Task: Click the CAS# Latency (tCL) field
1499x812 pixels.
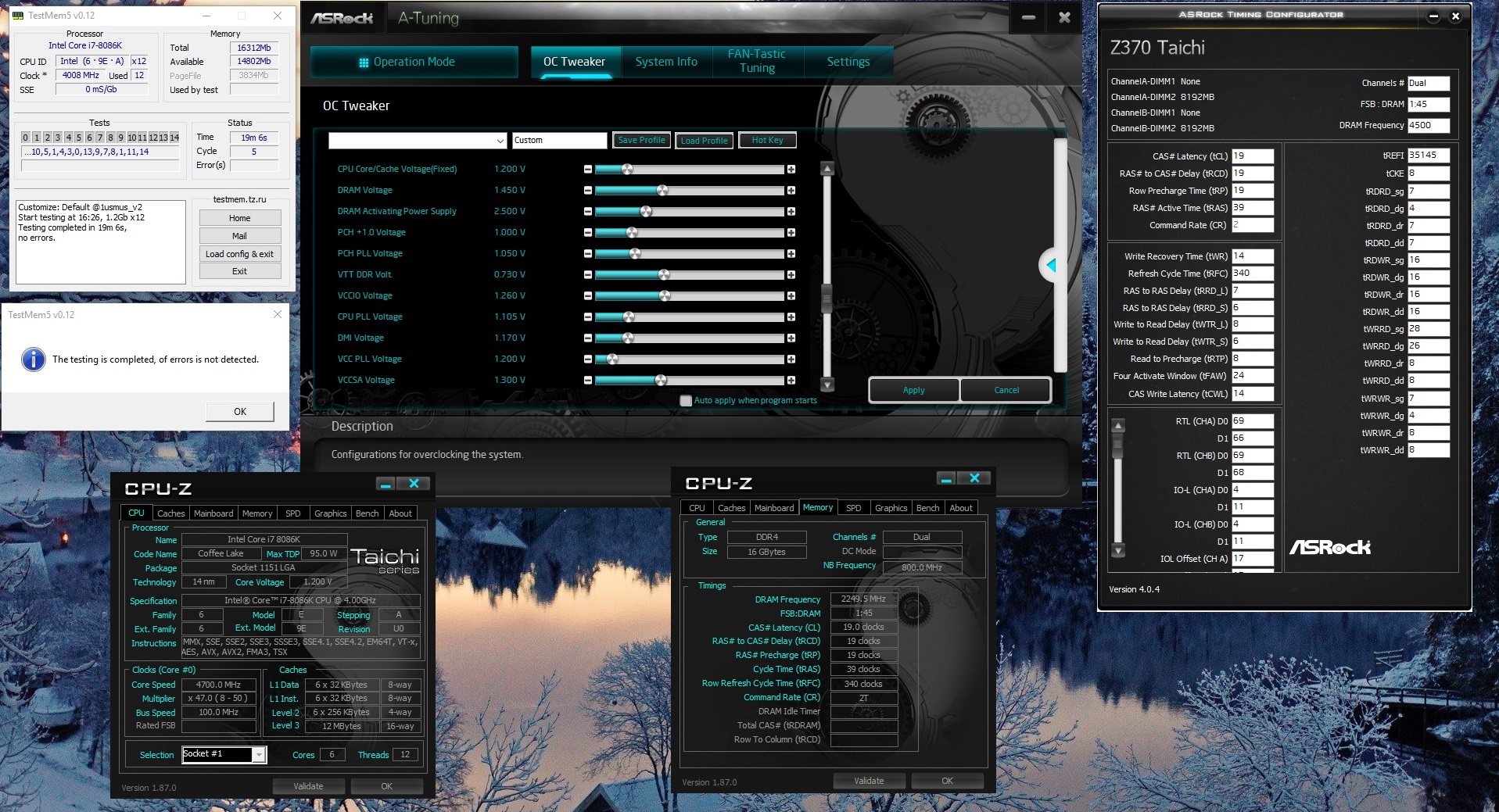Action: (x=1253, y=156)
